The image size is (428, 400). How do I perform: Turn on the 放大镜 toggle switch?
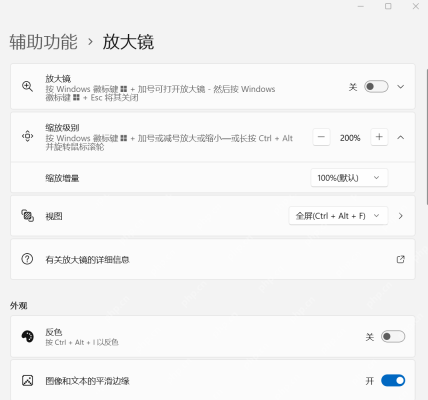[376, 87]
